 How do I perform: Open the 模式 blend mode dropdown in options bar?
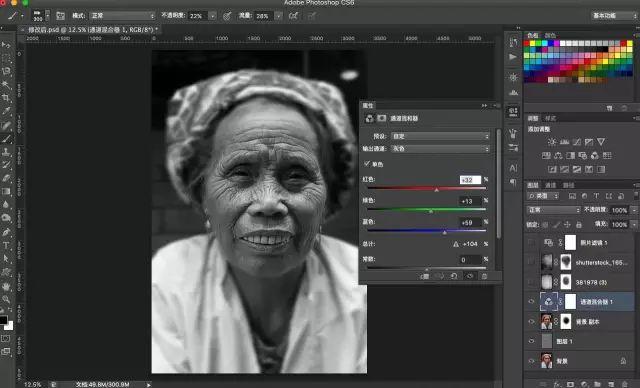tap(122, 16)
